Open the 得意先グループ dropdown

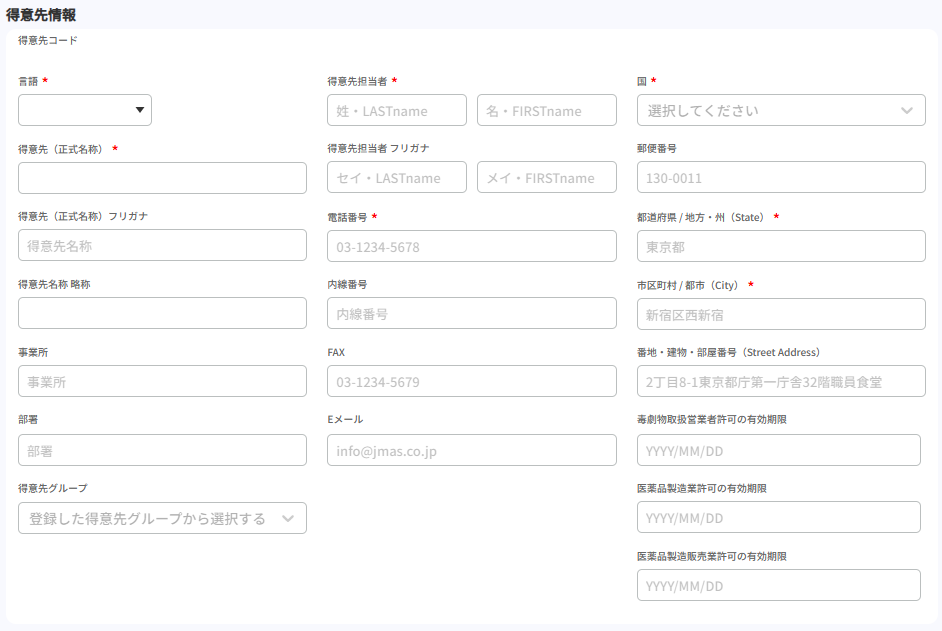coord(162,518)
